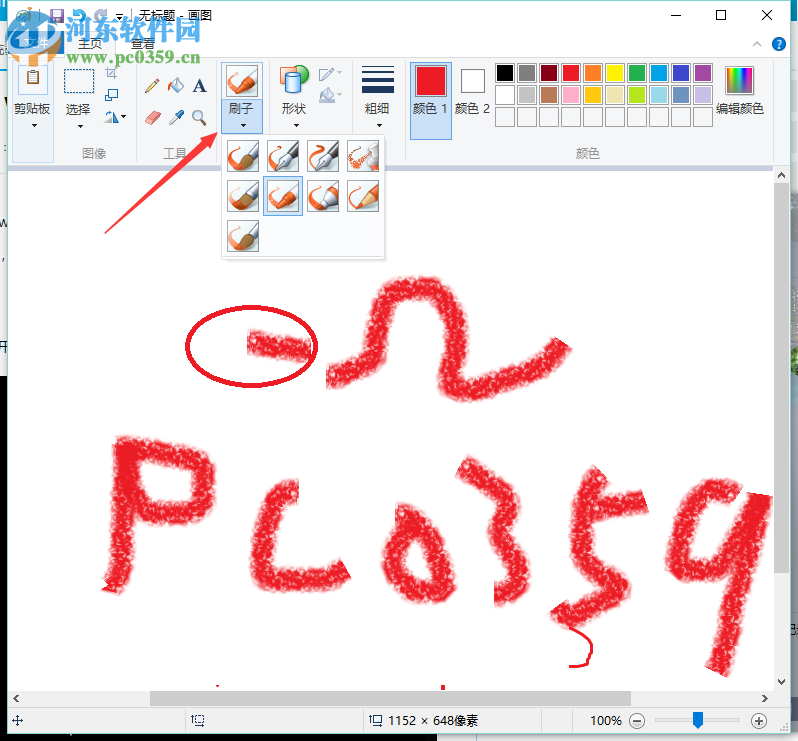This screenshot has height=741, width=798.
Task: Expand the Select dropdown arrow
Action: point(80,126)
